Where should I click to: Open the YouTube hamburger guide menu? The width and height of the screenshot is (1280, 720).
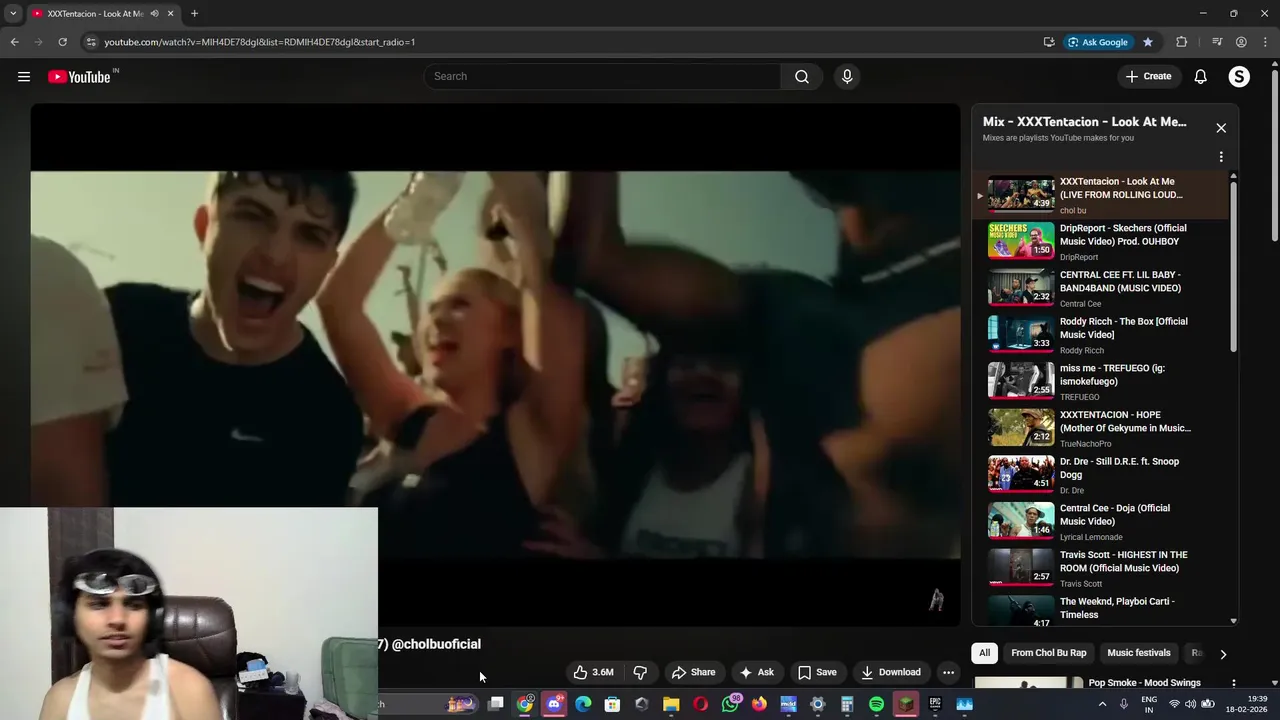click(x=24, y=77)
